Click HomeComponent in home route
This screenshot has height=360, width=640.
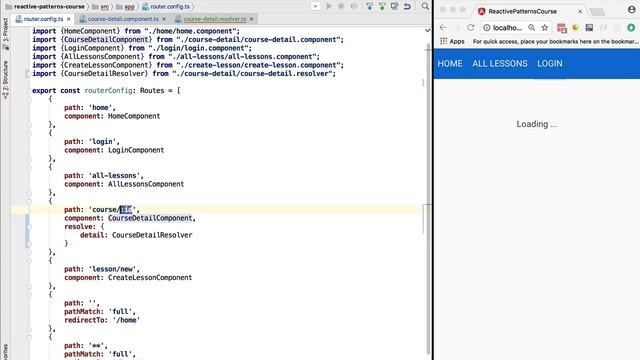(x=134, y=116)
